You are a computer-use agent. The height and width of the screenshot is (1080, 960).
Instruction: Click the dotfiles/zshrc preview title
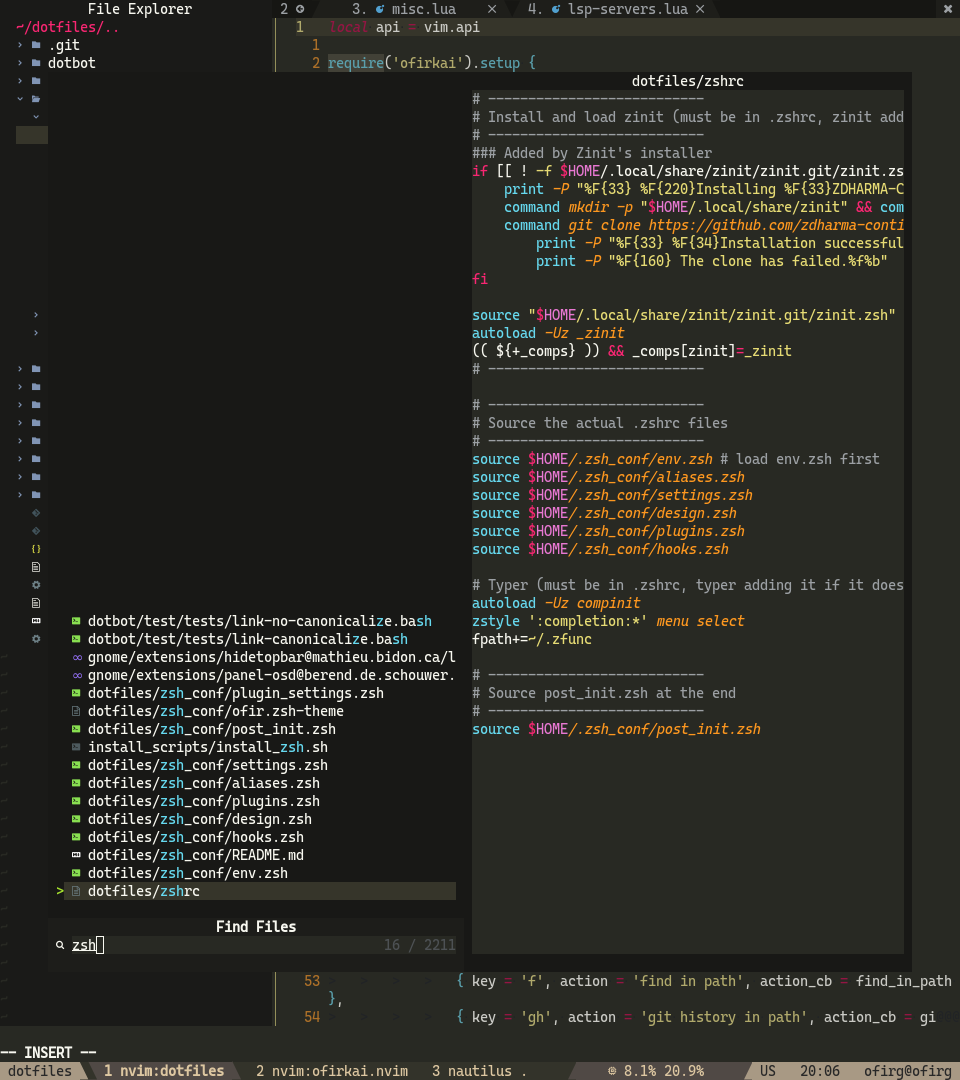[687, 81]
